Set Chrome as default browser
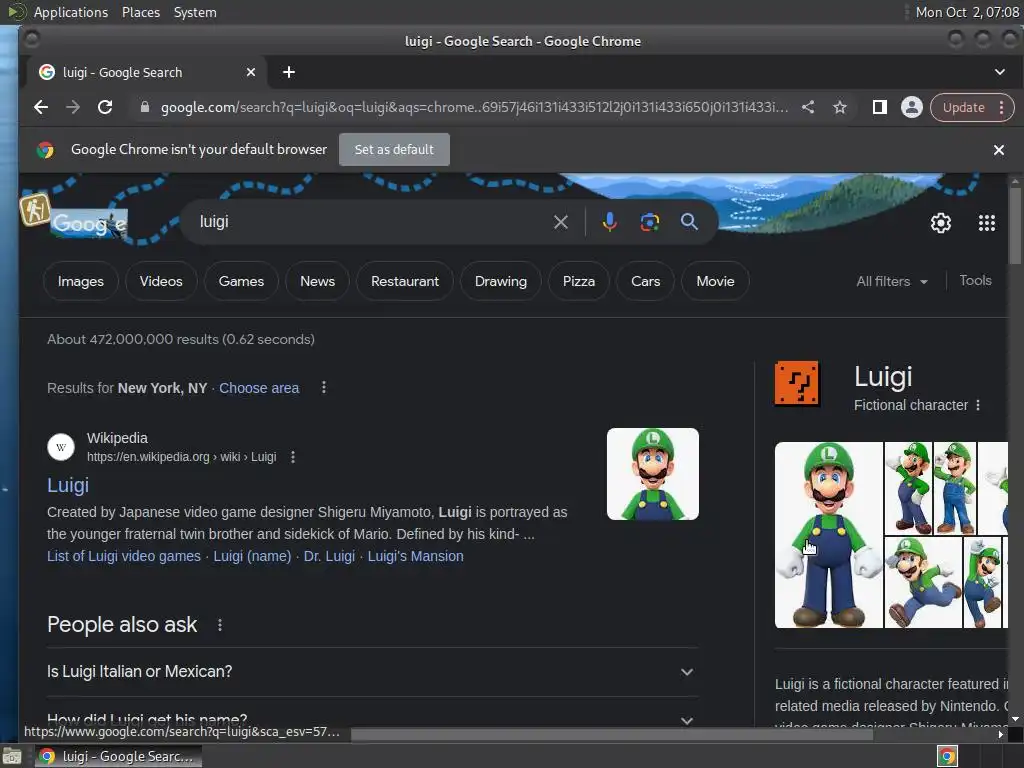This screenshot has width=1024, height=768. (394, 150)
